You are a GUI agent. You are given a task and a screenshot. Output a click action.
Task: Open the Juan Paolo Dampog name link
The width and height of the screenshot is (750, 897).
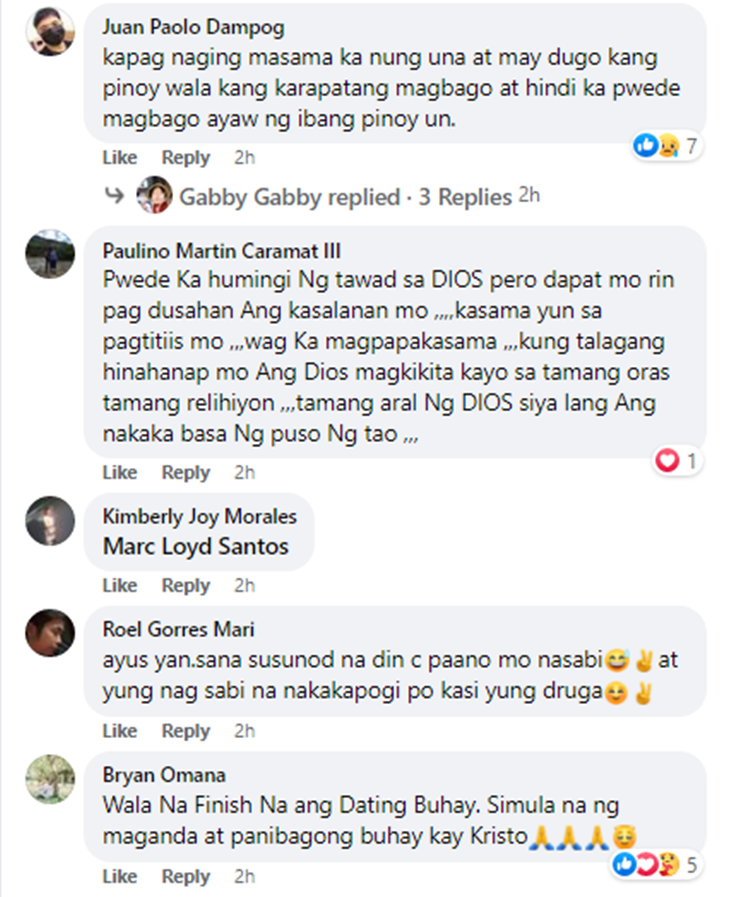pyautogui.click(x=193, y=27)
